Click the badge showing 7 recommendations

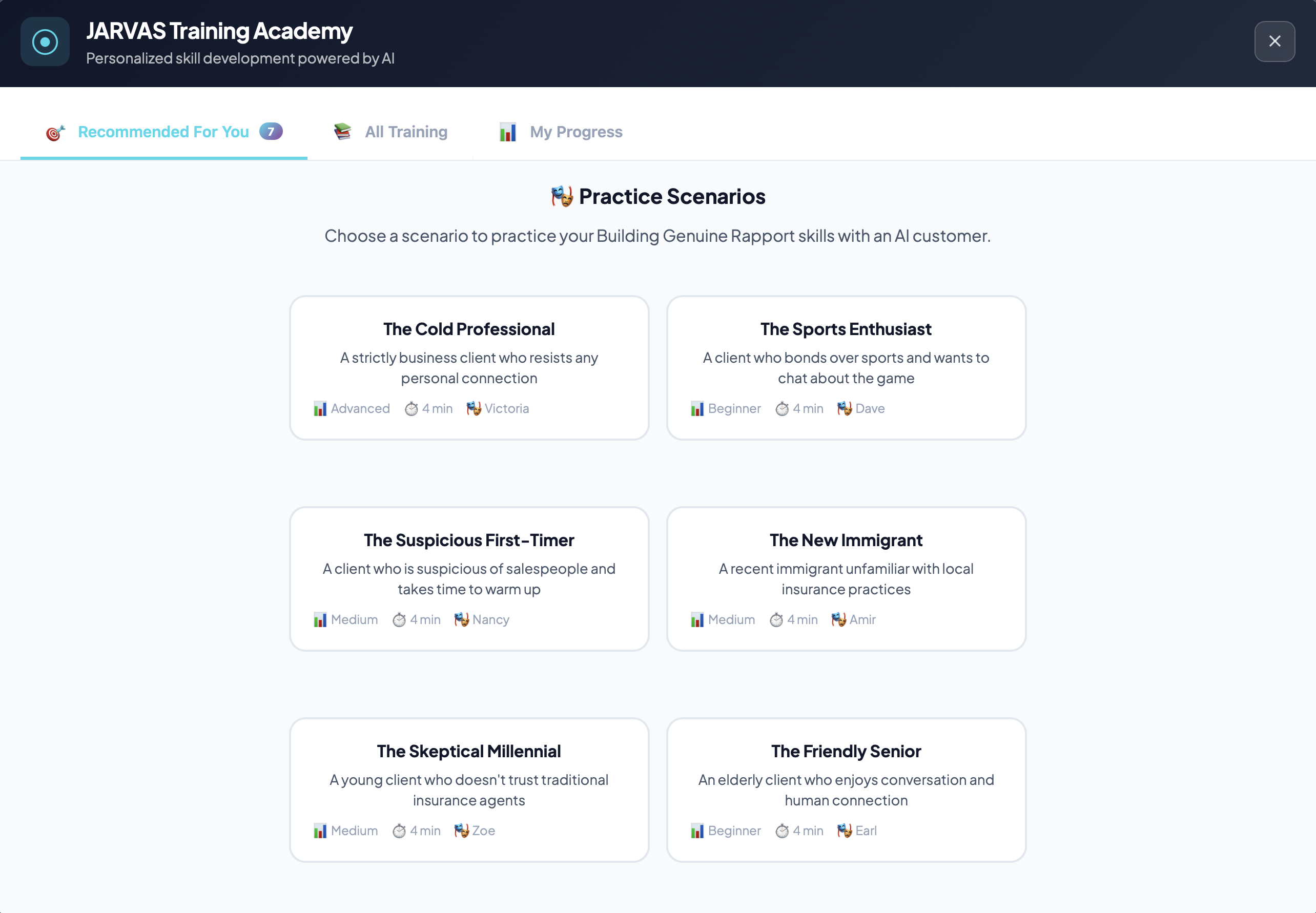pos(271,131)
